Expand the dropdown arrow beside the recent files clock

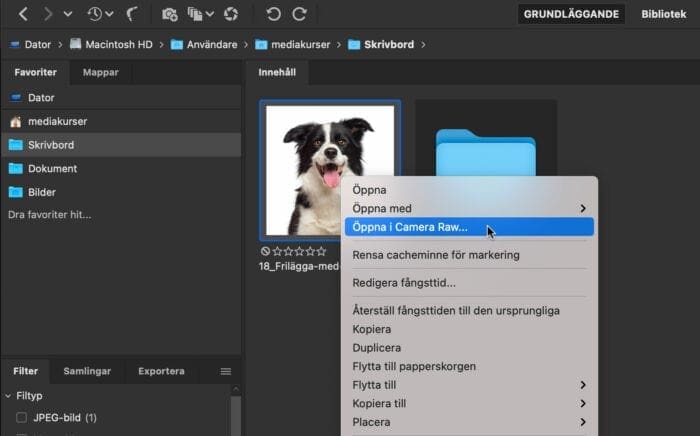coord(109,14)
